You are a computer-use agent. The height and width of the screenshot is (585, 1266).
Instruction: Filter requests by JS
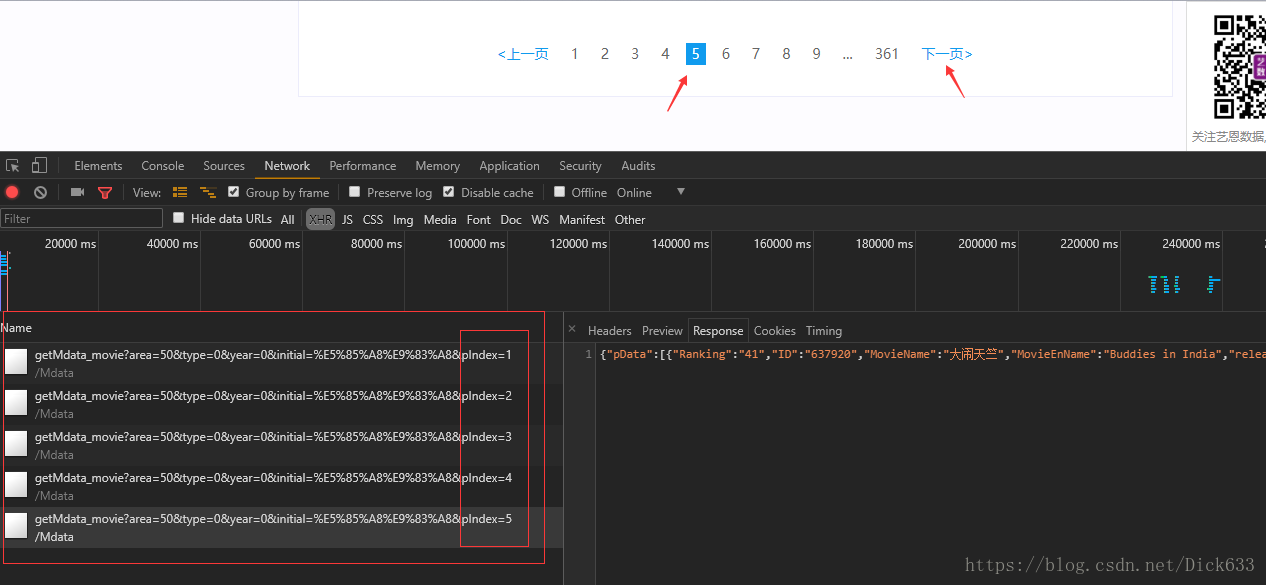click(347, 219)
